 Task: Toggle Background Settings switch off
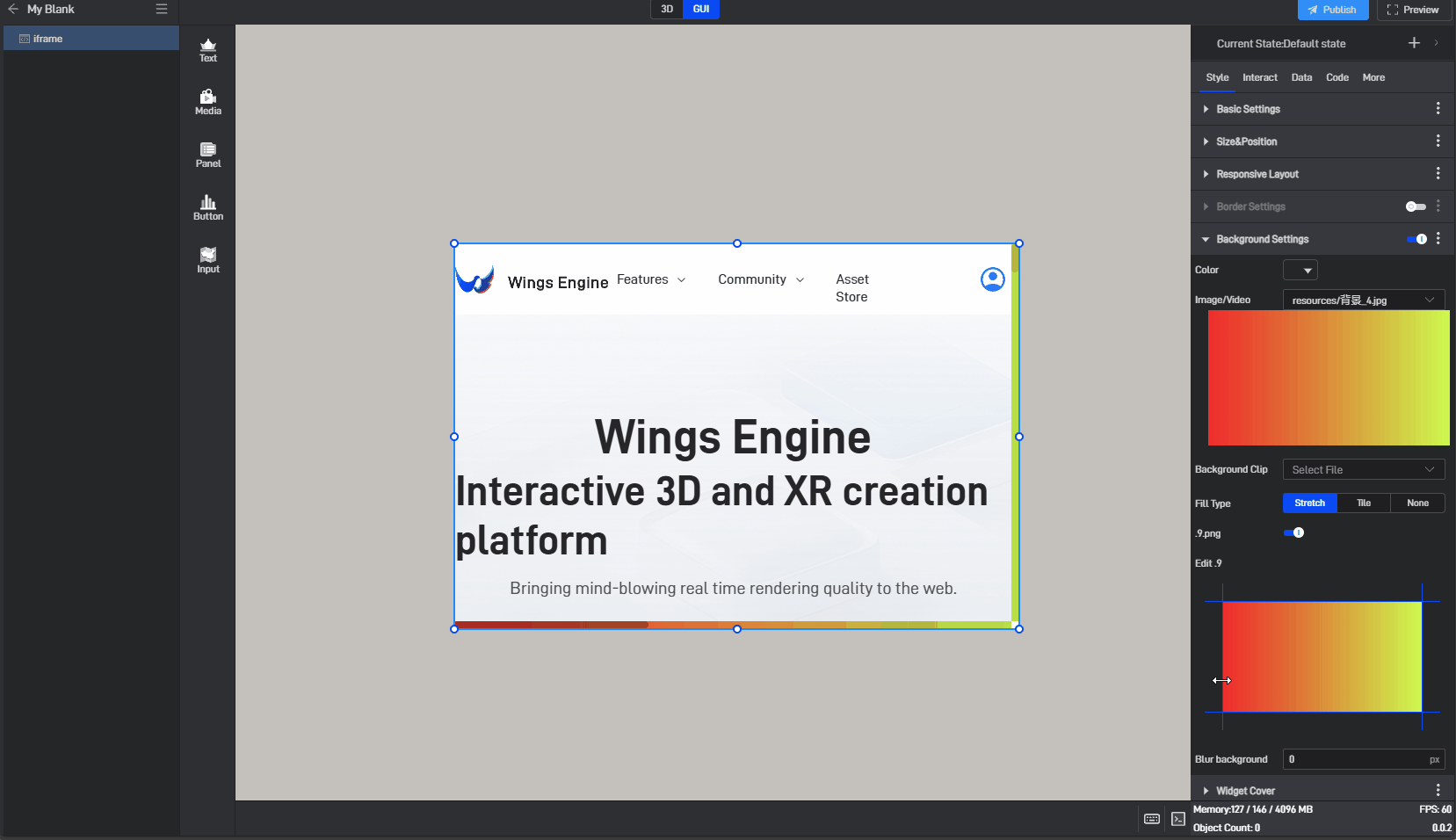[1416, 239]
